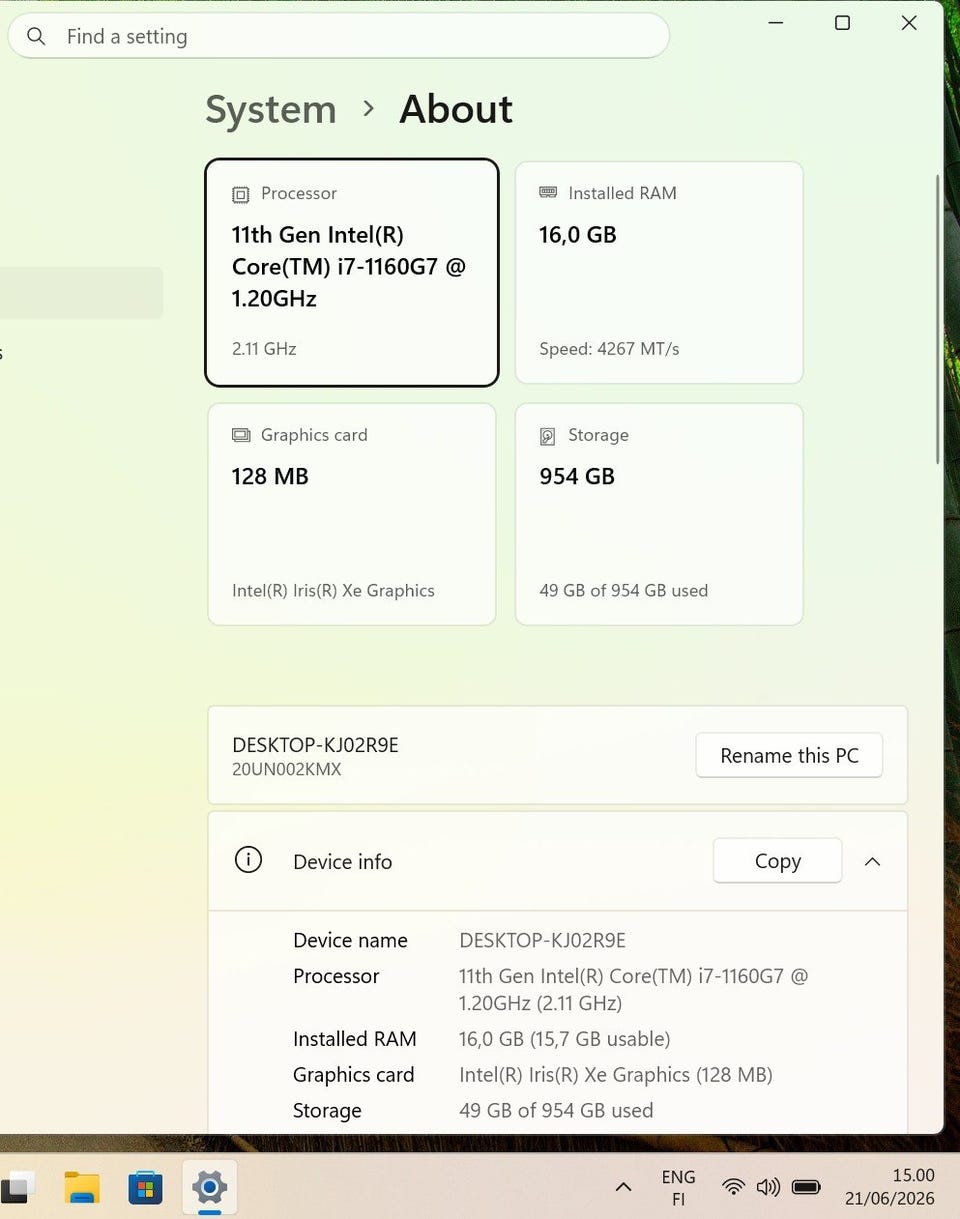Image resolution: width=960 pixels, height=1219 pixels.
Task: Open File Explorer from the taskbar
Action: (82, 1187)
